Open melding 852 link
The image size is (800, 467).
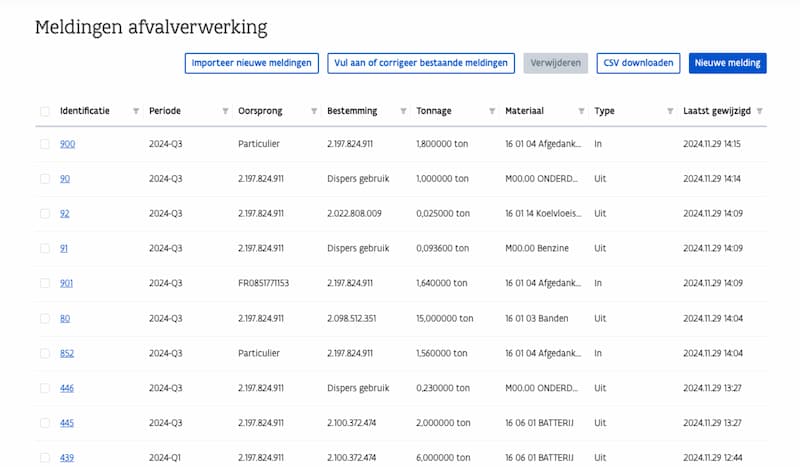coord(67,353)
